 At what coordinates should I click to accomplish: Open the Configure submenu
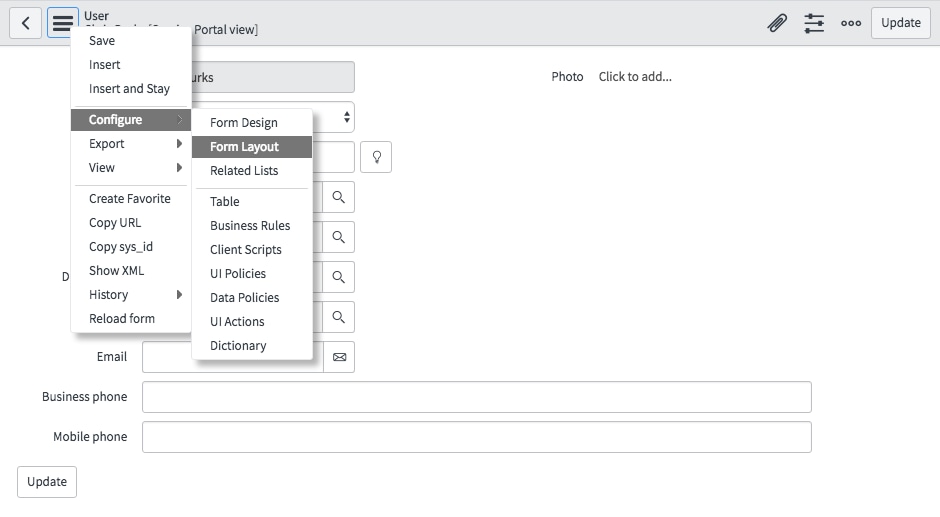(x=131, y=119)
